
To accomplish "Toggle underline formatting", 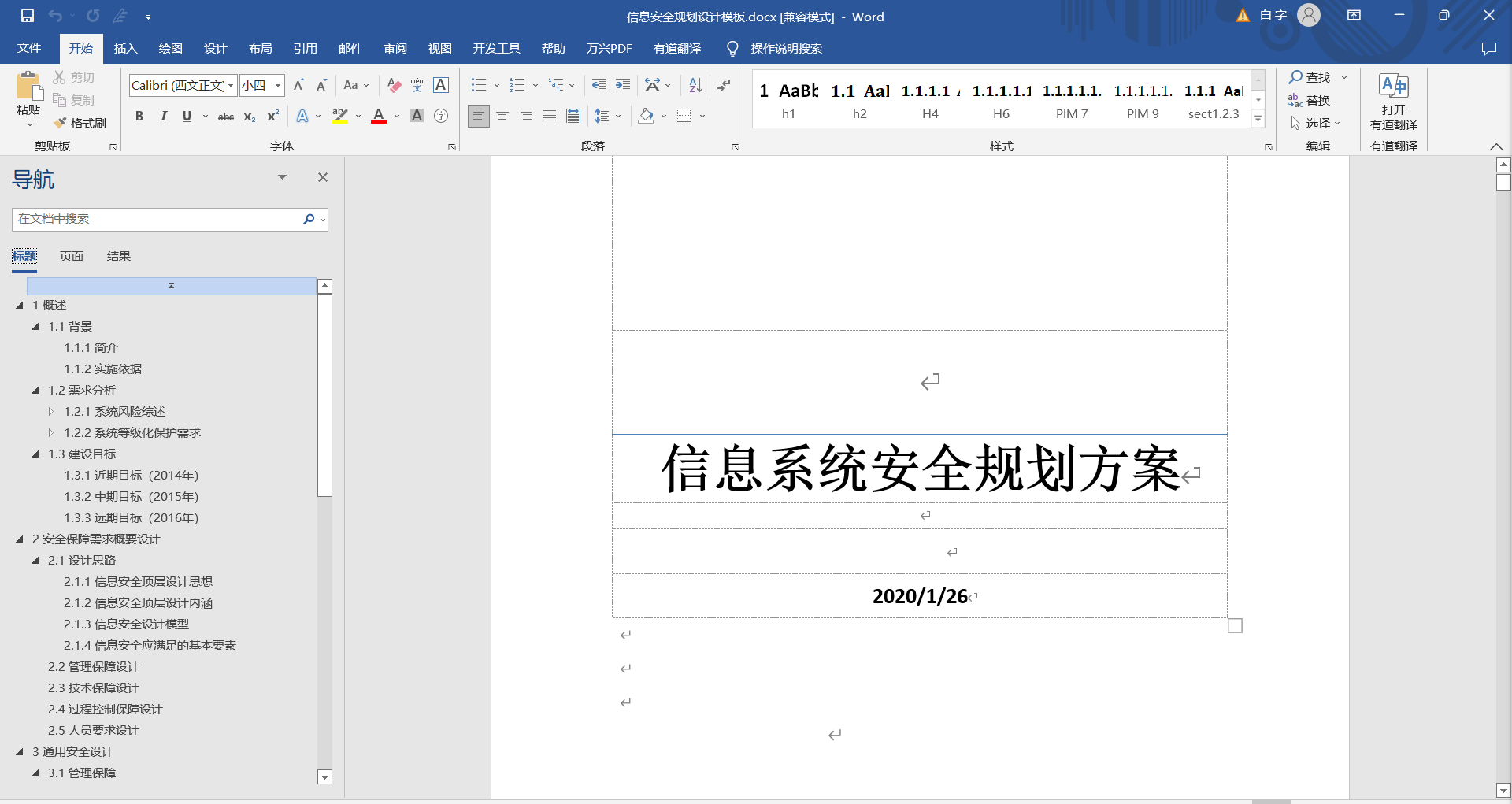I will [187, 116].
